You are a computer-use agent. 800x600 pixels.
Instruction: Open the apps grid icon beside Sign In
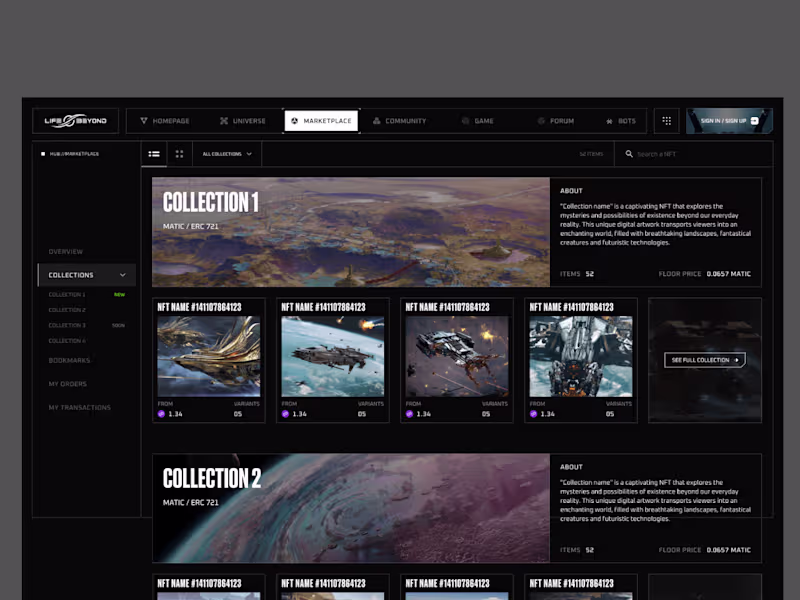tap(666, 120)
